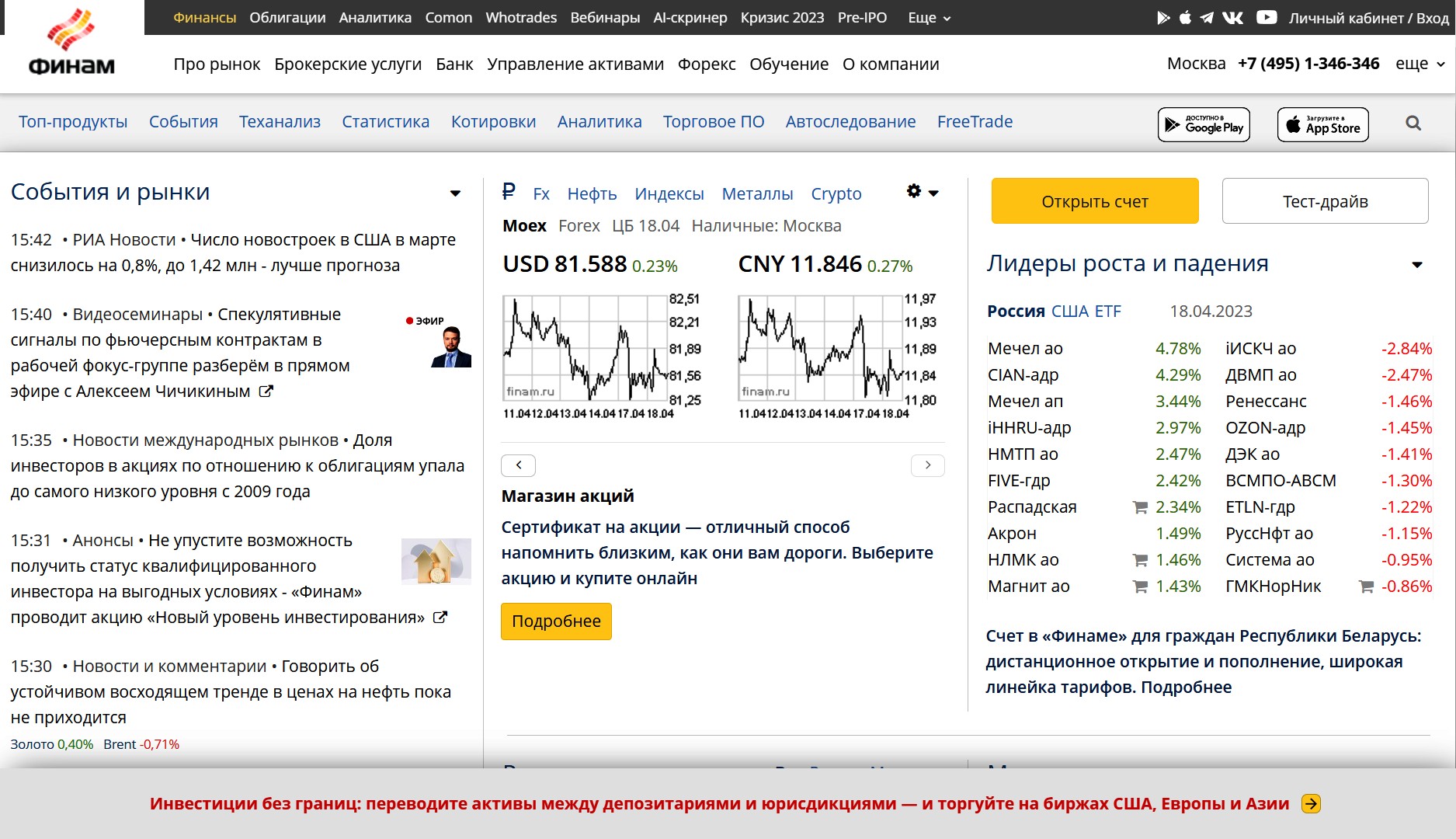Open Обучение menu item
This screenshot has width=1456, height=839.
tap(789, 64)
